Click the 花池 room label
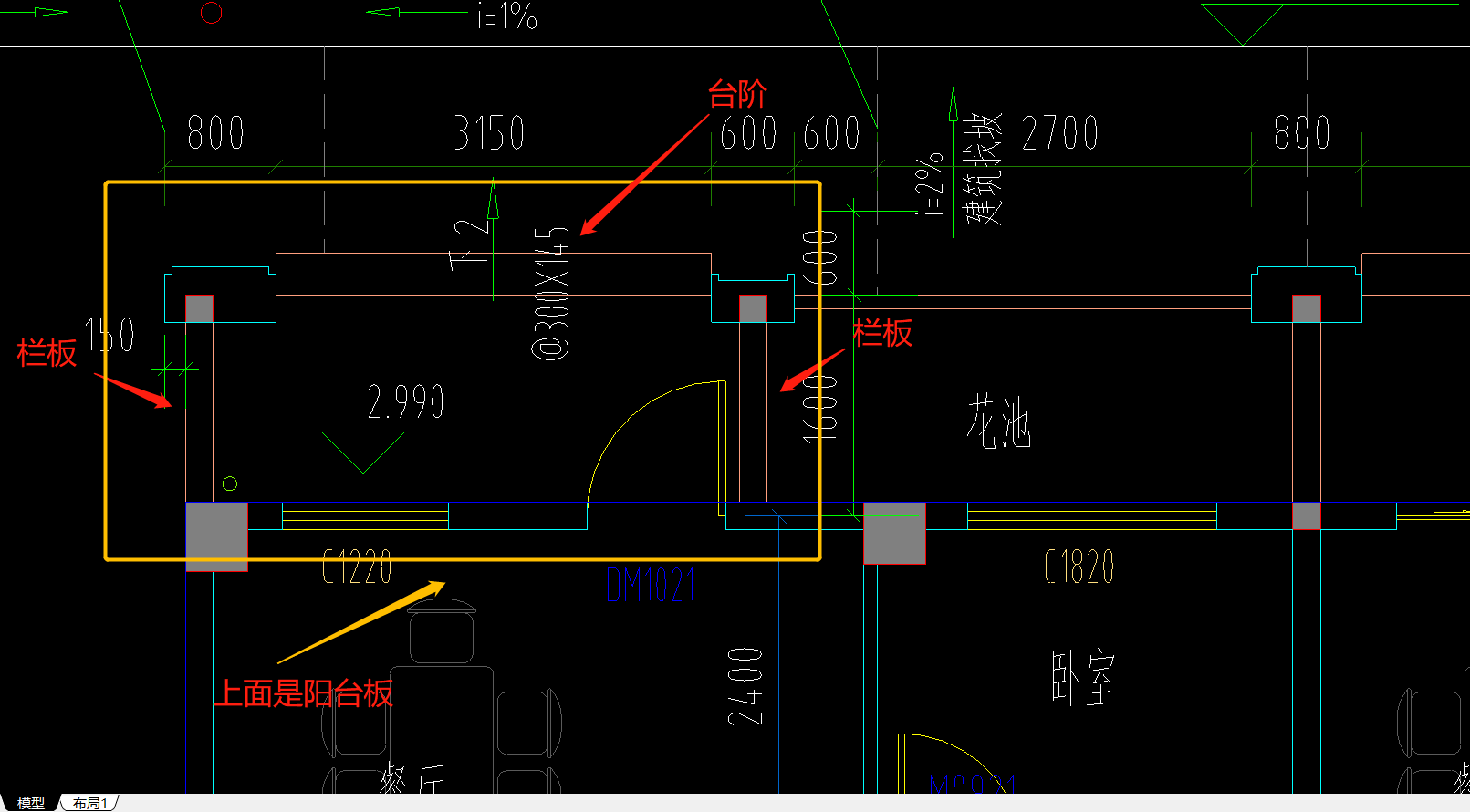1470x812 pixels. (x=999, y=422)
